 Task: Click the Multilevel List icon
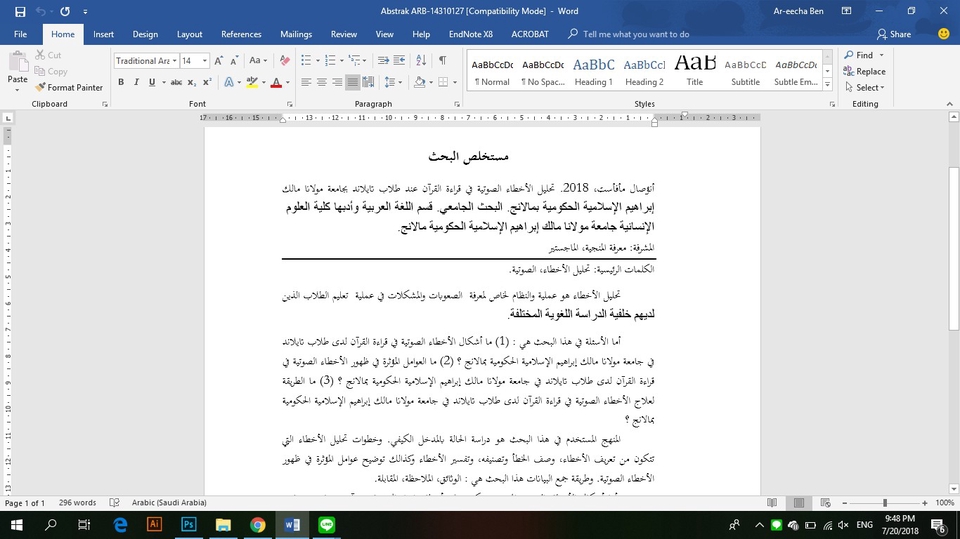tap(354, 60)
